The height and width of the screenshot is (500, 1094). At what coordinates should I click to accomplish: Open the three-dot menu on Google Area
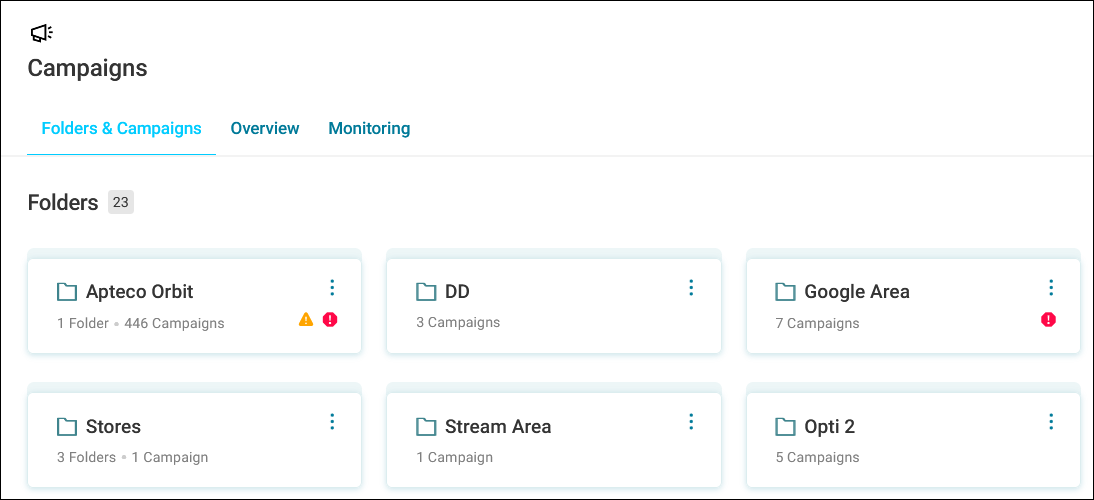[1051, 287]
